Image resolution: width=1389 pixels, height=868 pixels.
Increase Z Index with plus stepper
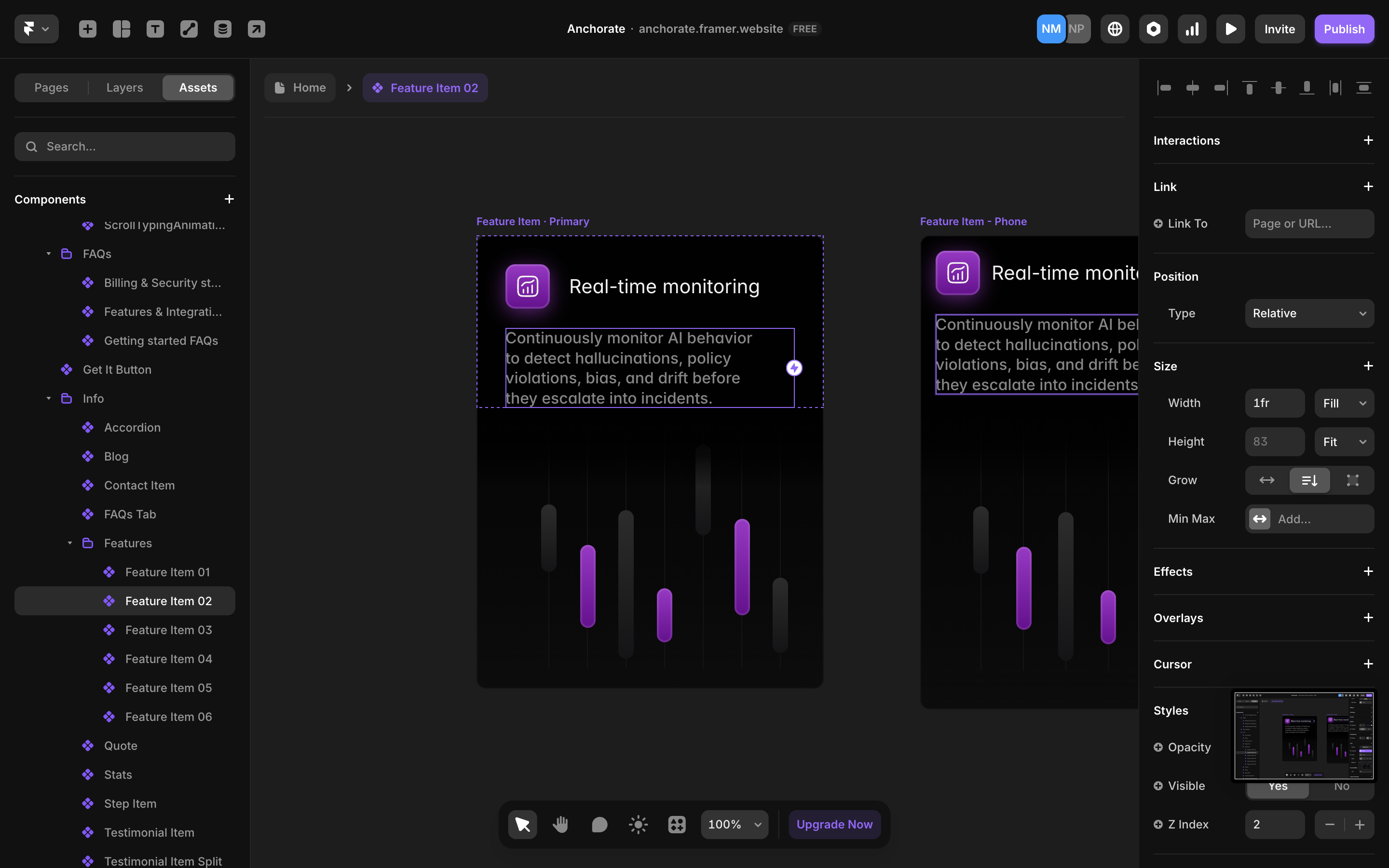coord(1359,825)
